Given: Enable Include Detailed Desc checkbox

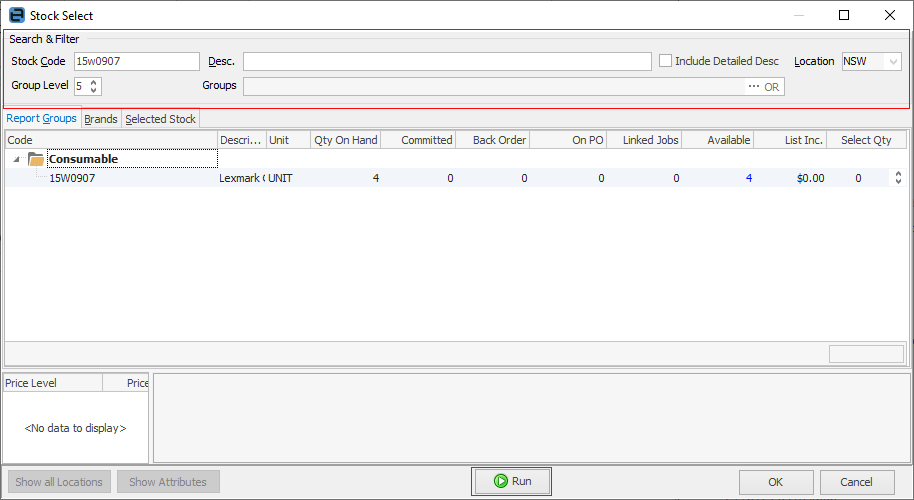Looking at the screenshot, I should 665,61.
